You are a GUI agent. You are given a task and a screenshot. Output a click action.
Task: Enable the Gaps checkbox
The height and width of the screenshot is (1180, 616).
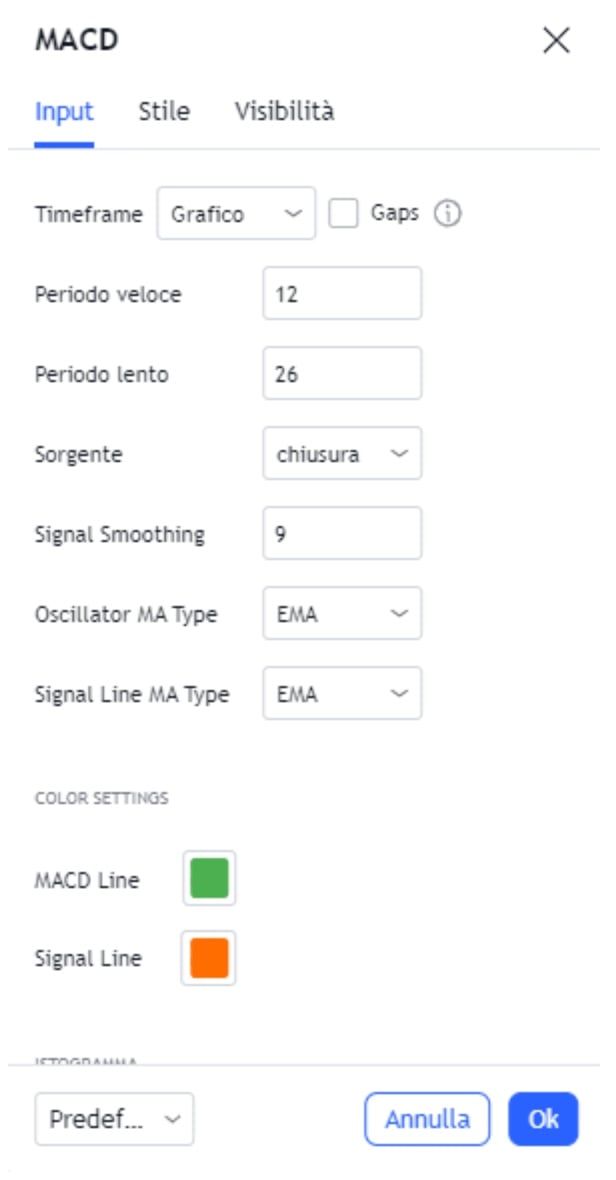(344, 214)
